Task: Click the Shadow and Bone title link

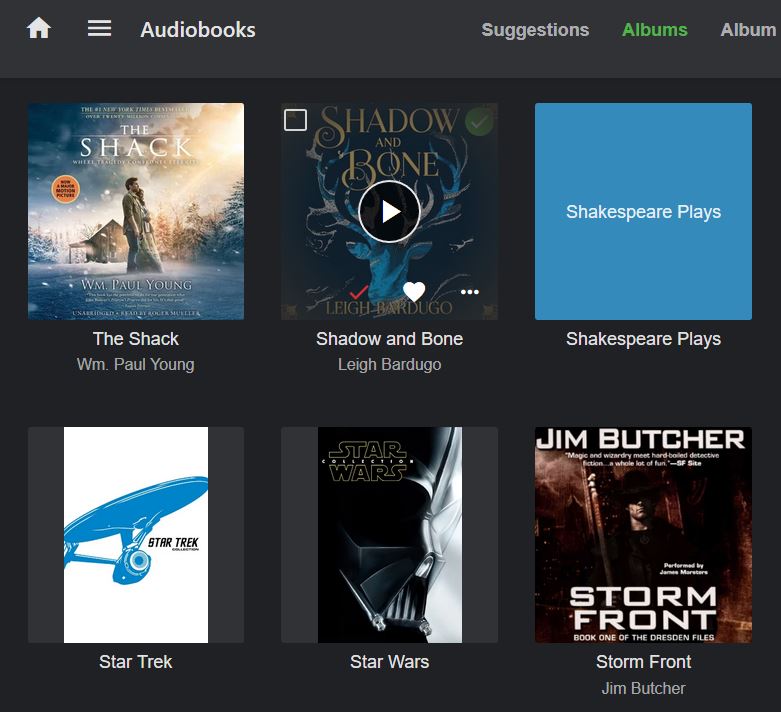Action: 390,339
